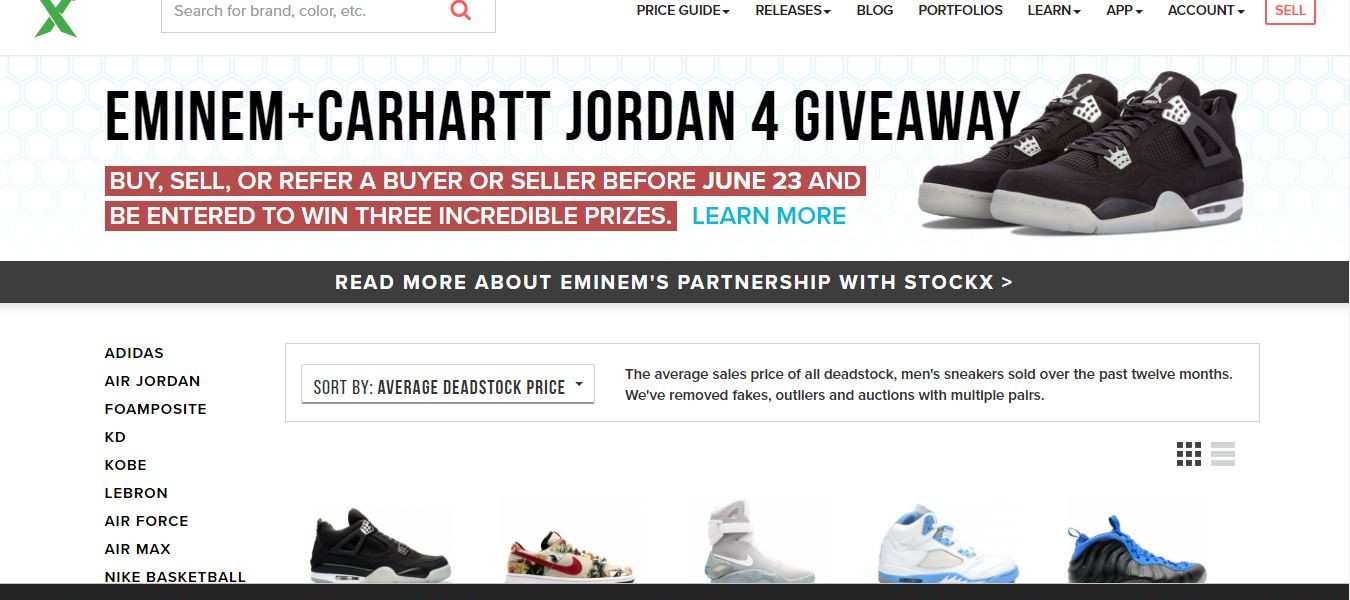Viewport: 1350px width, 600px height.
Task: Open the grey Nike Mag sneaker thumbnail
Action: tap(759, 541)
